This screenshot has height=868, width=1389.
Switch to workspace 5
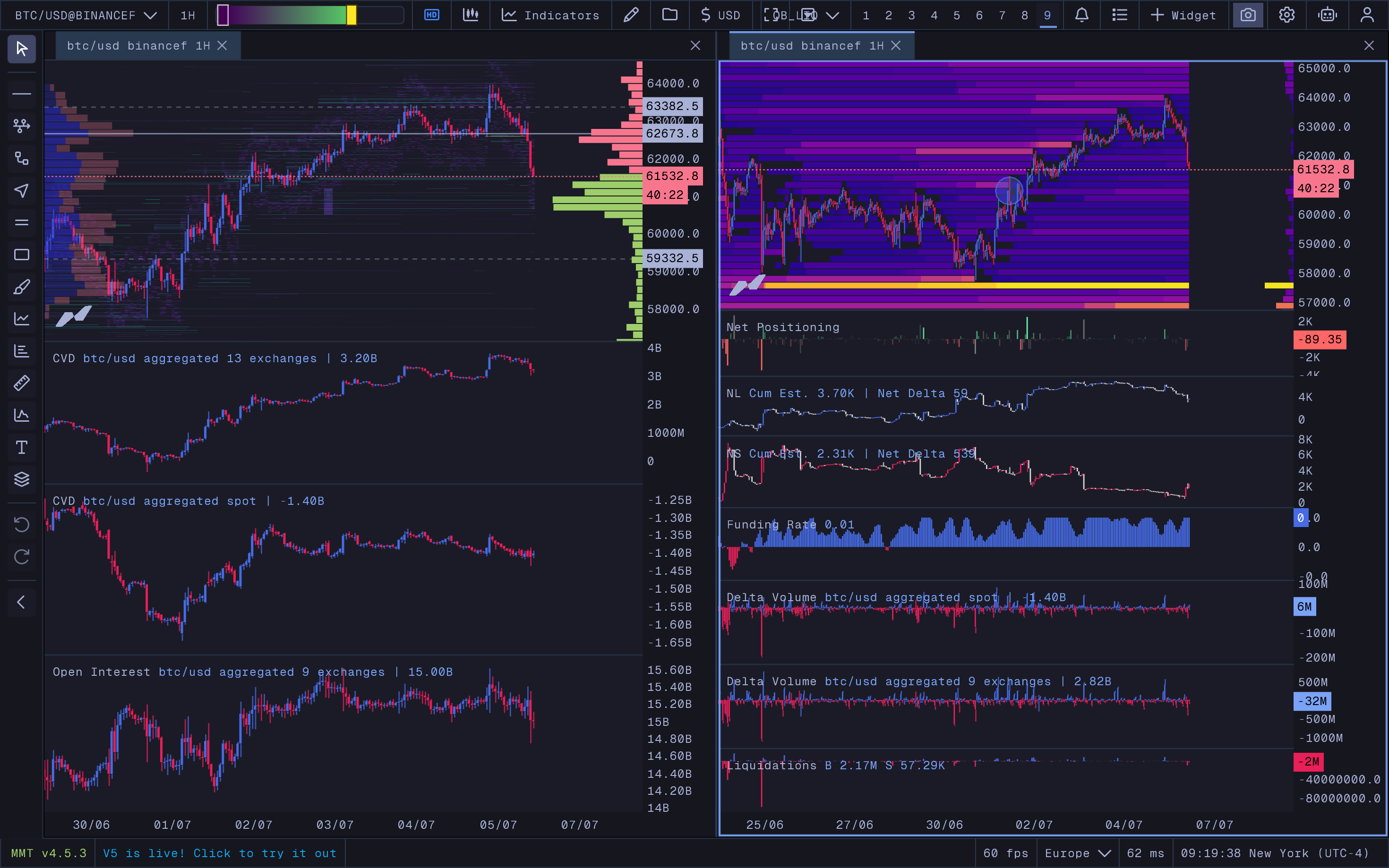[957, 15]
